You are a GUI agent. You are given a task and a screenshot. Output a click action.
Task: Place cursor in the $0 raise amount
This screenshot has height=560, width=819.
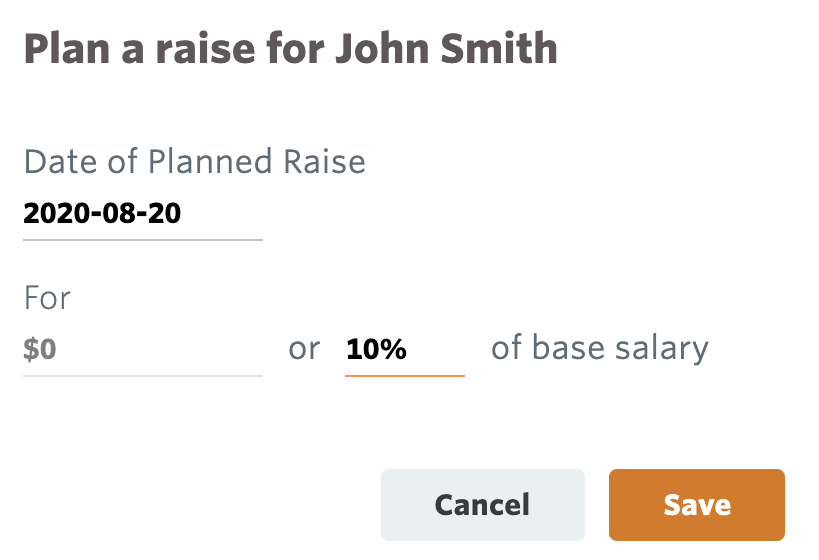[142, 350]
